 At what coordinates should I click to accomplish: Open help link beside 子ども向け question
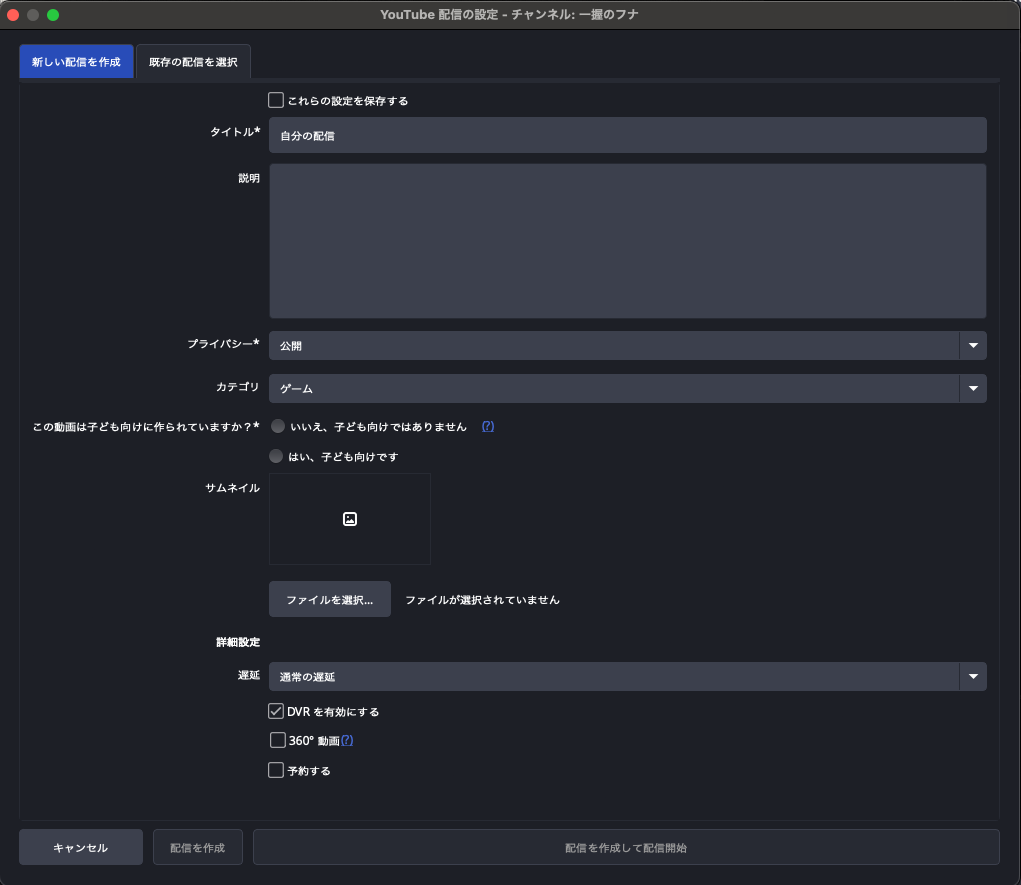(488, 427)
